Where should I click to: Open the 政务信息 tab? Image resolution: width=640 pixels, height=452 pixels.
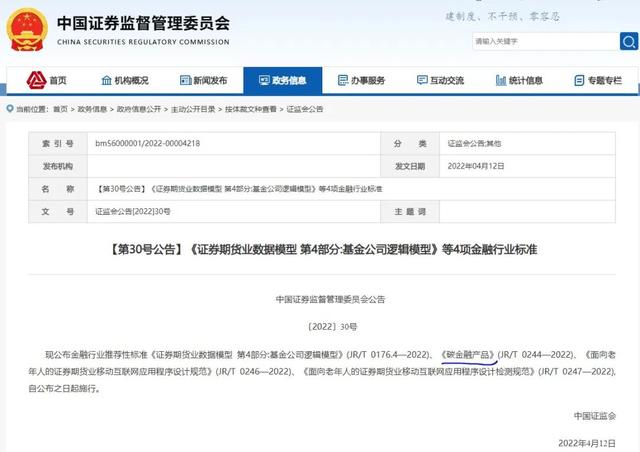pos(283,80)
